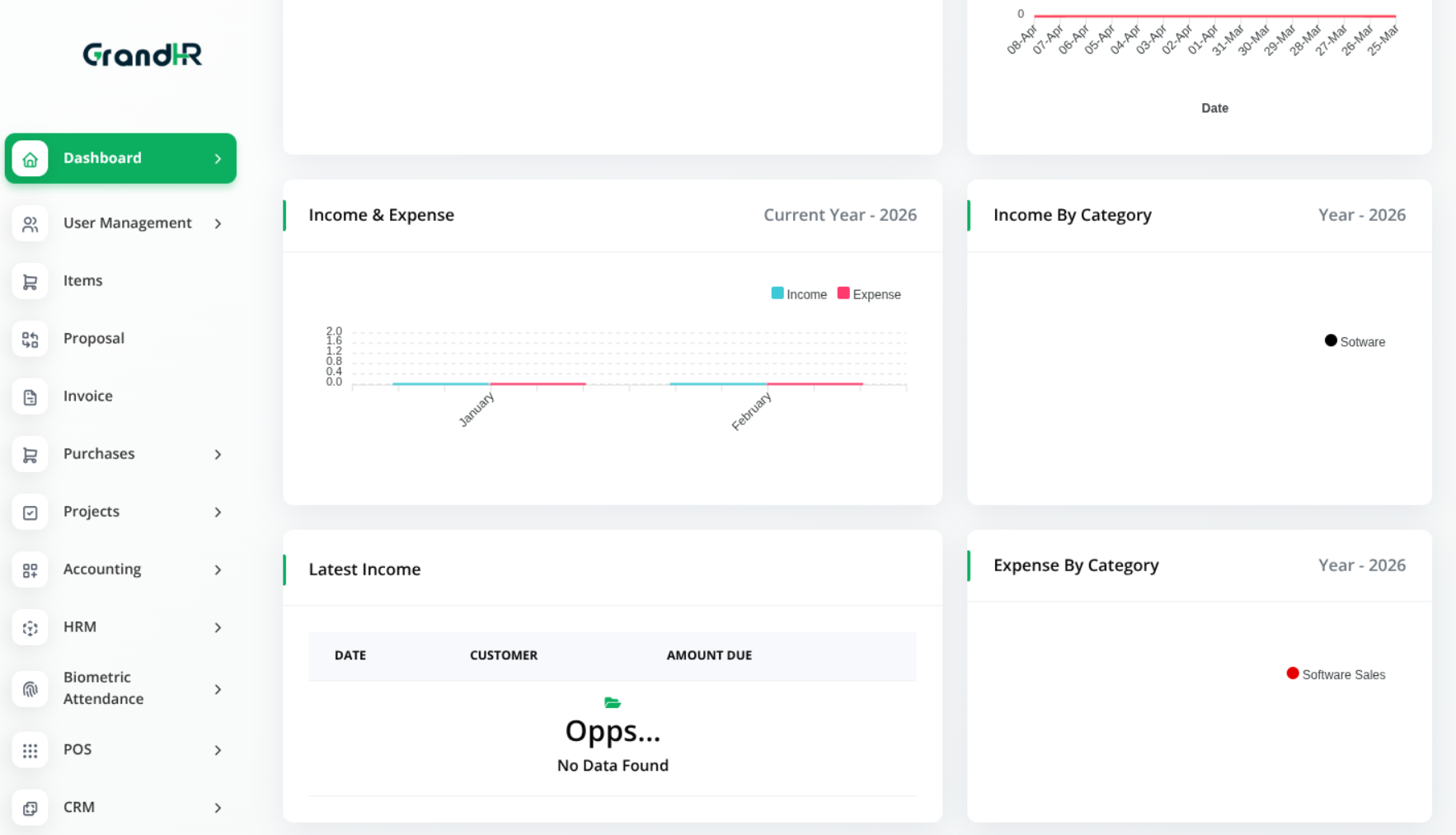Toggle the Expense series in the legend
The height and width of the screenshot is (835, 1456).
(x=868, y=293)
